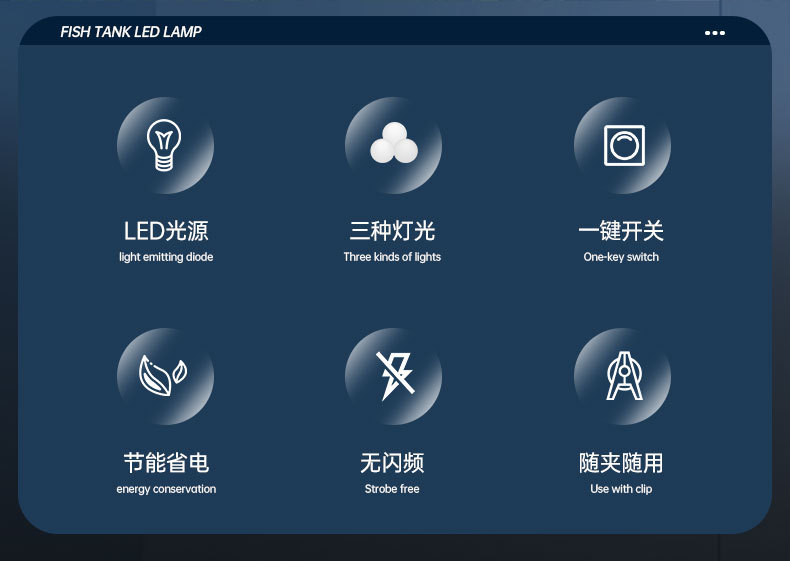Select the 节能省电 heading
The image size is (790, 561).
pyautogui.click(x=166, y=463)
